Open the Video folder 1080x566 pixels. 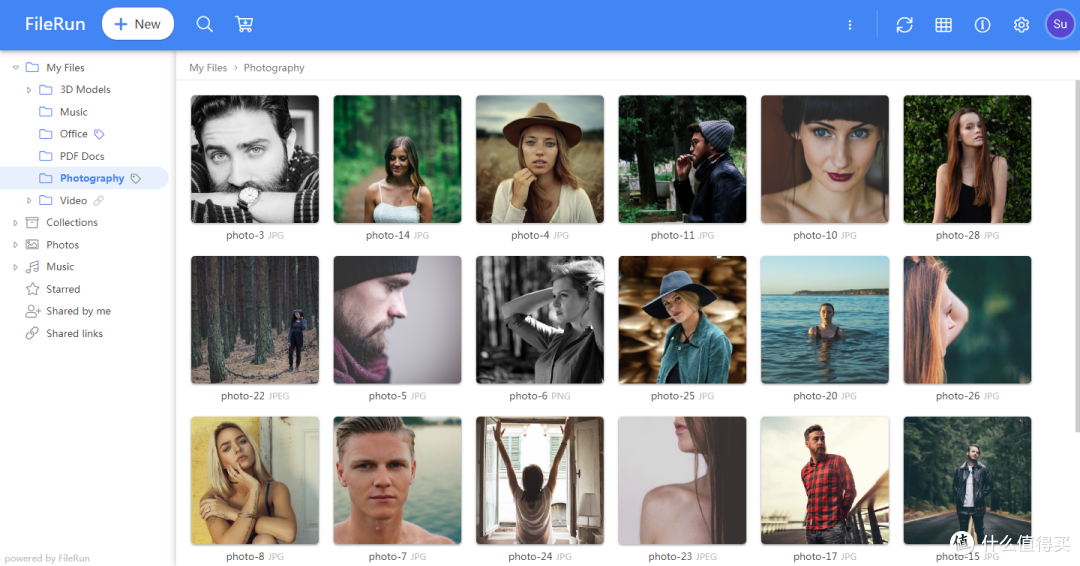73,200
